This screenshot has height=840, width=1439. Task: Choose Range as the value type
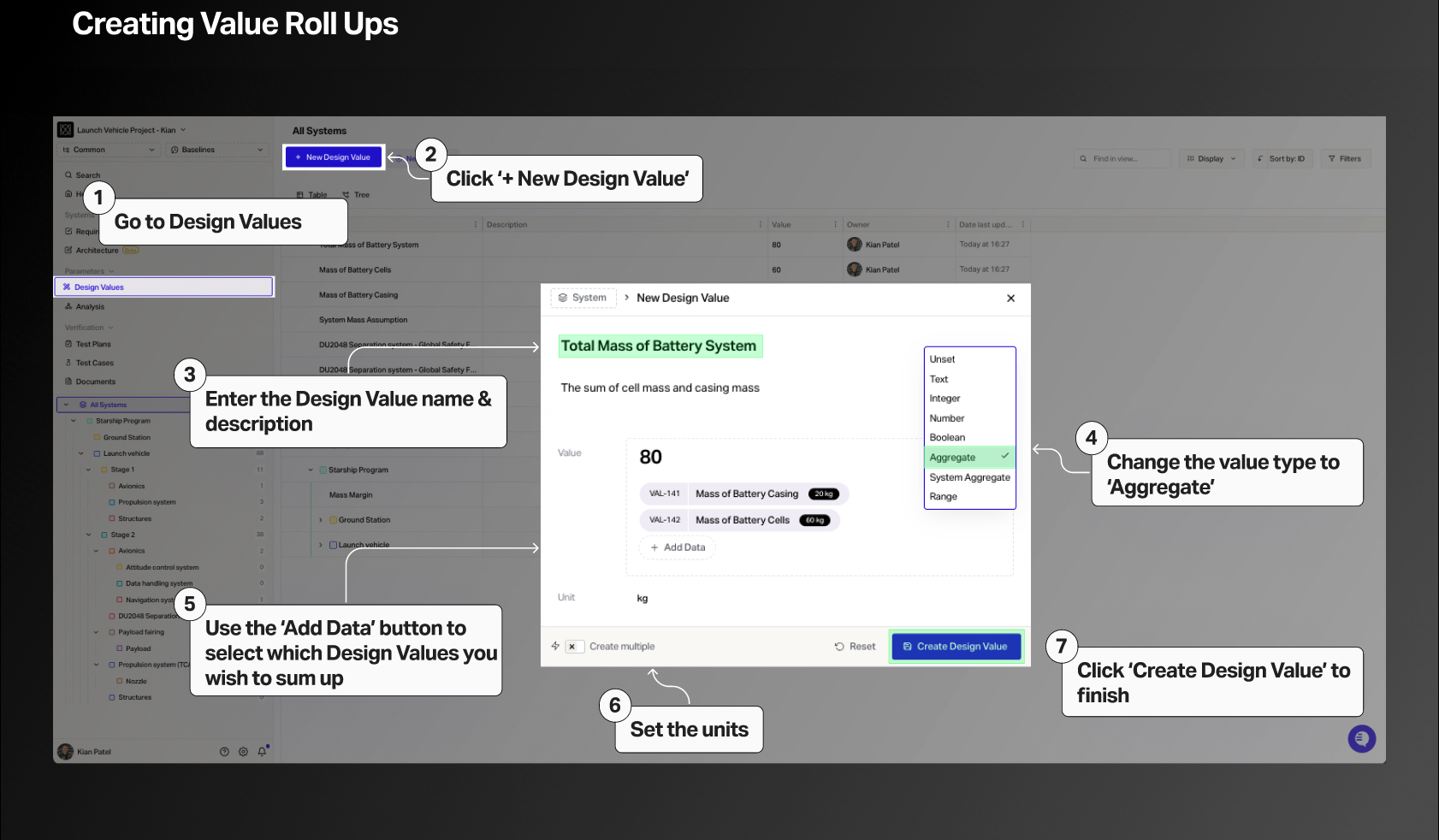click(x=969, y=496)
